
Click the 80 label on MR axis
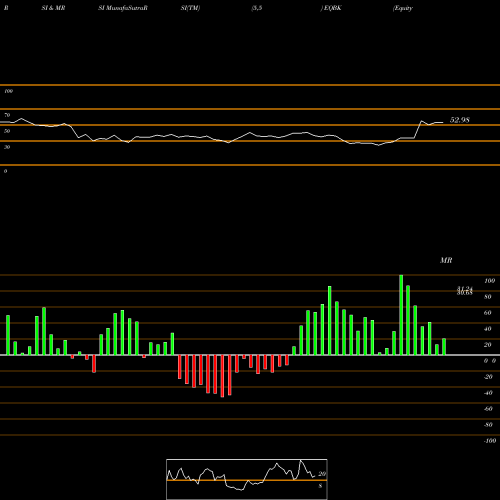pos(488,297)
